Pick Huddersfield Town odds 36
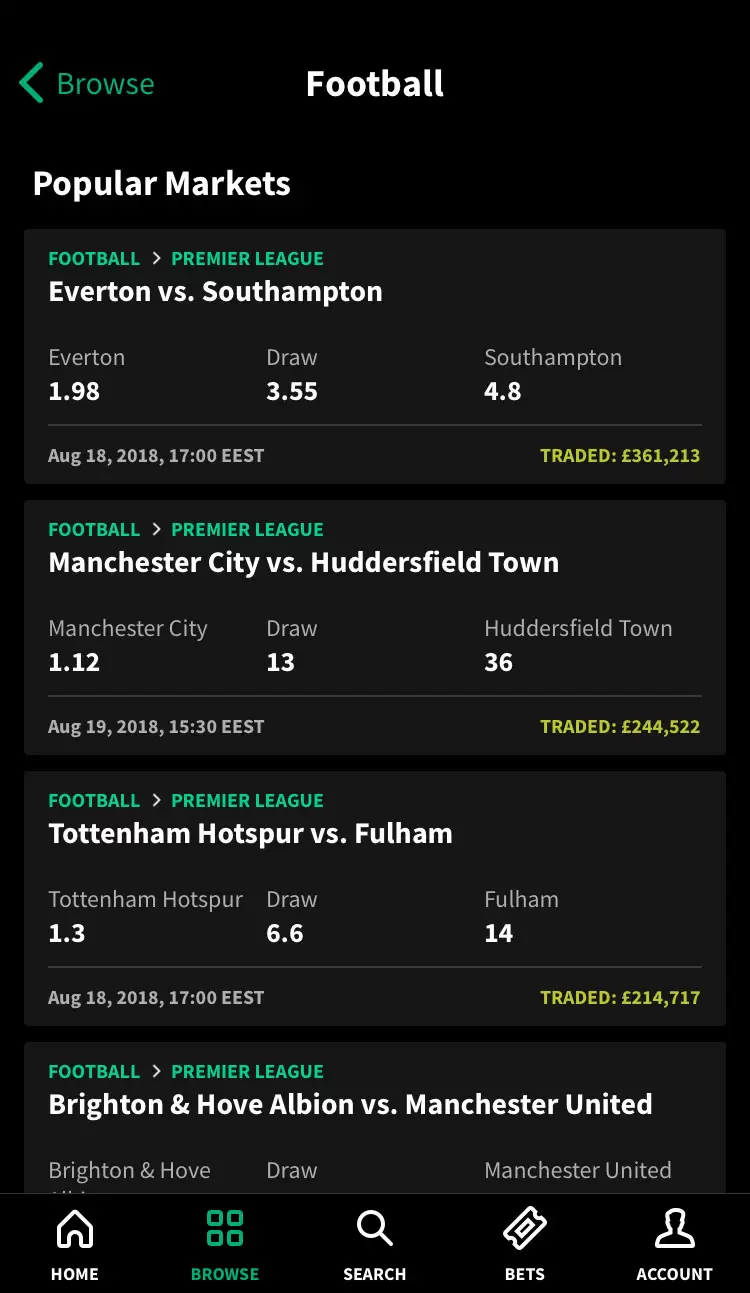 pyautogui.click(x=498, y=662)
